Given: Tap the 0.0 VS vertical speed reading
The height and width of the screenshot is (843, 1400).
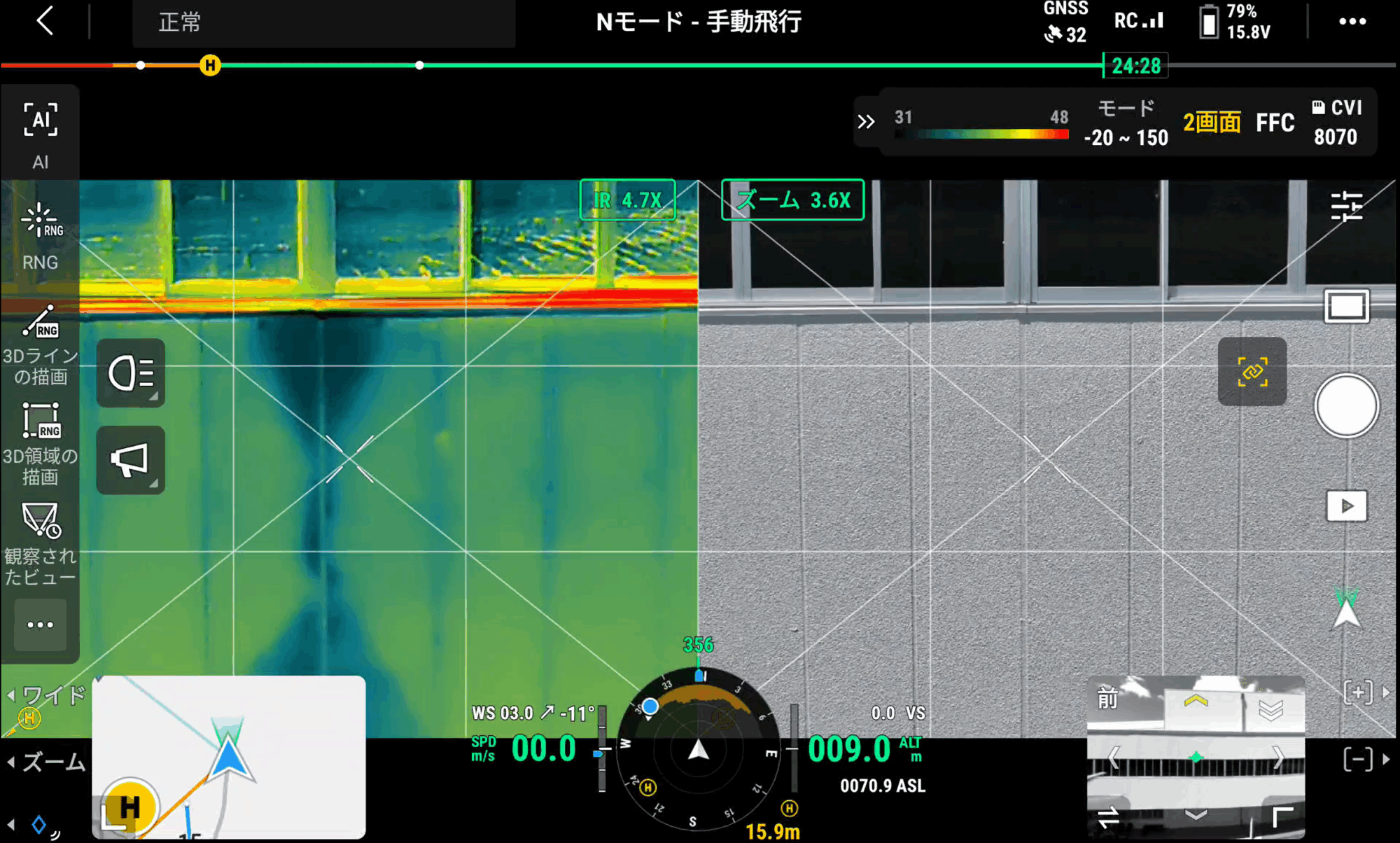Looking at the screenshot, I should point(898,713).
